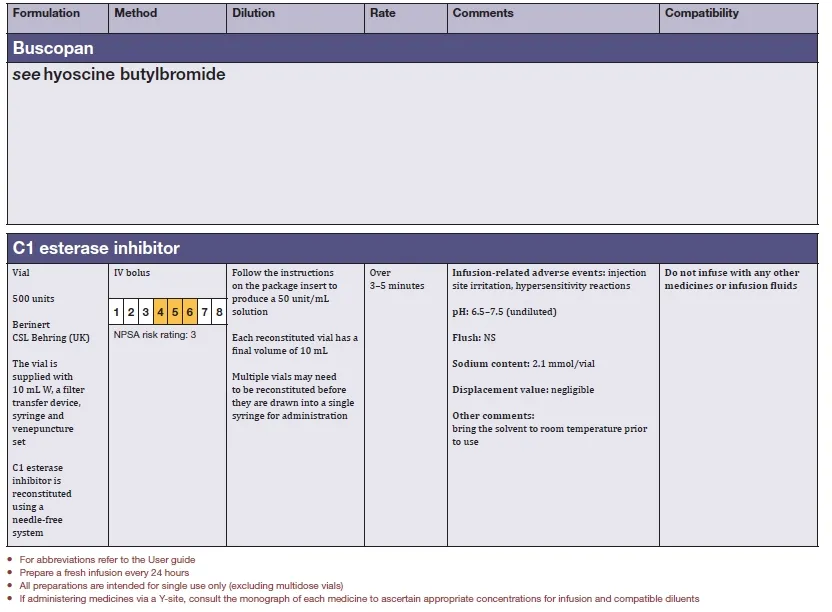The width and height of the screenshot is (832, 612).
Task: Click the Comments column header
Action: [x=483, y=14]
